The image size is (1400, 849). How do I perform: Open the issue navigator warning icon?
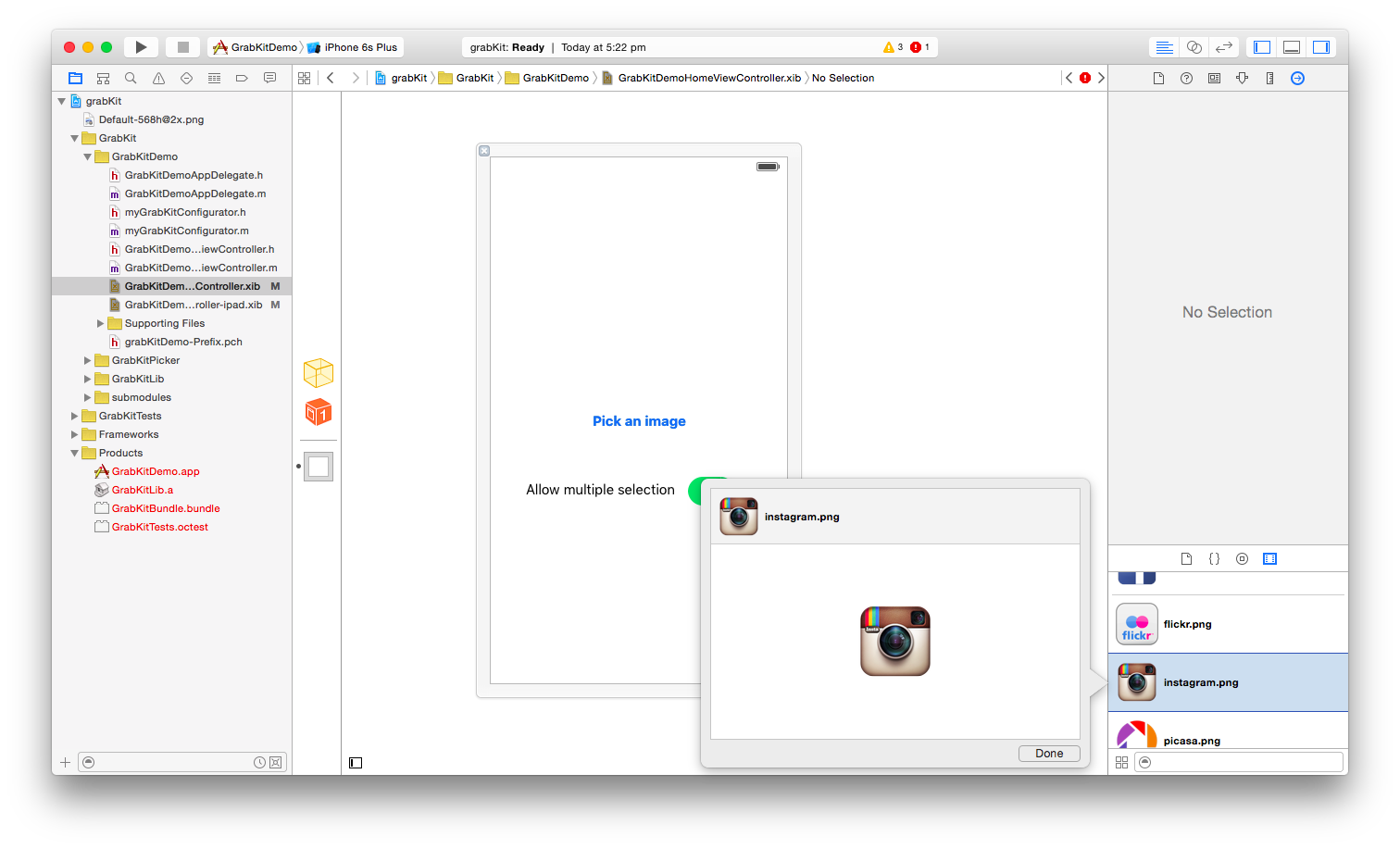tap(158, 79)
